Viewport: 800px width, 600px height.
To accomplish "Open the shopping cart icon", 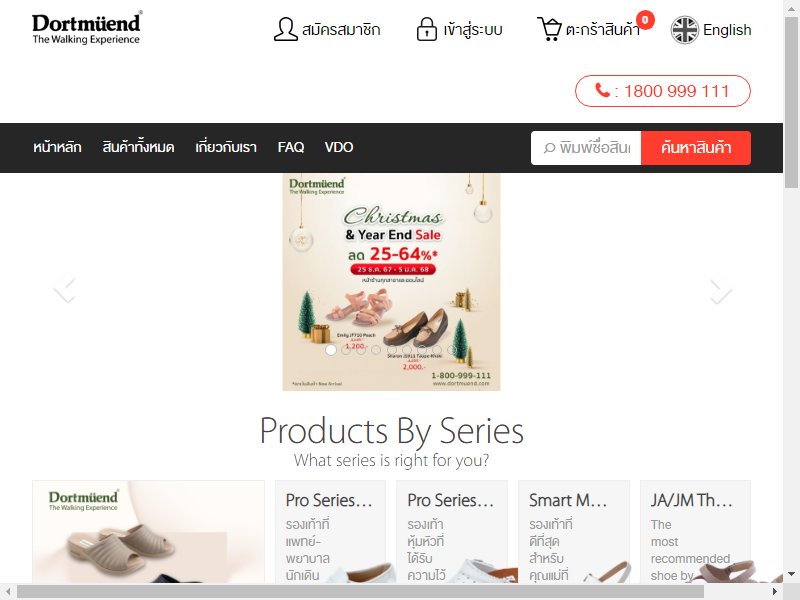I will 549,29.
